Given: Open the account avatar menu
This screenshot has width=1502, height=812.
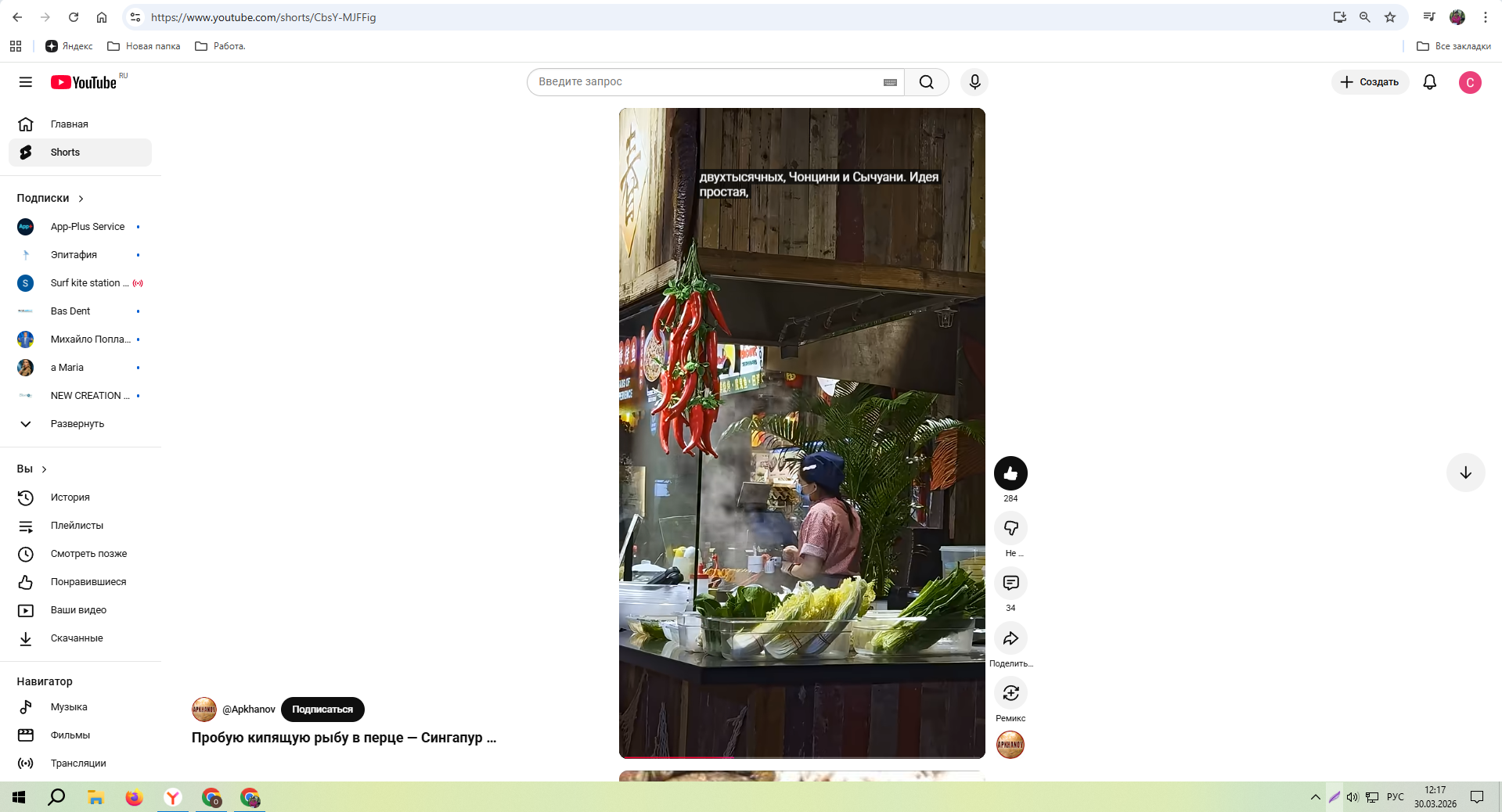Looking at the screenshot, I should click(1470, 82).
